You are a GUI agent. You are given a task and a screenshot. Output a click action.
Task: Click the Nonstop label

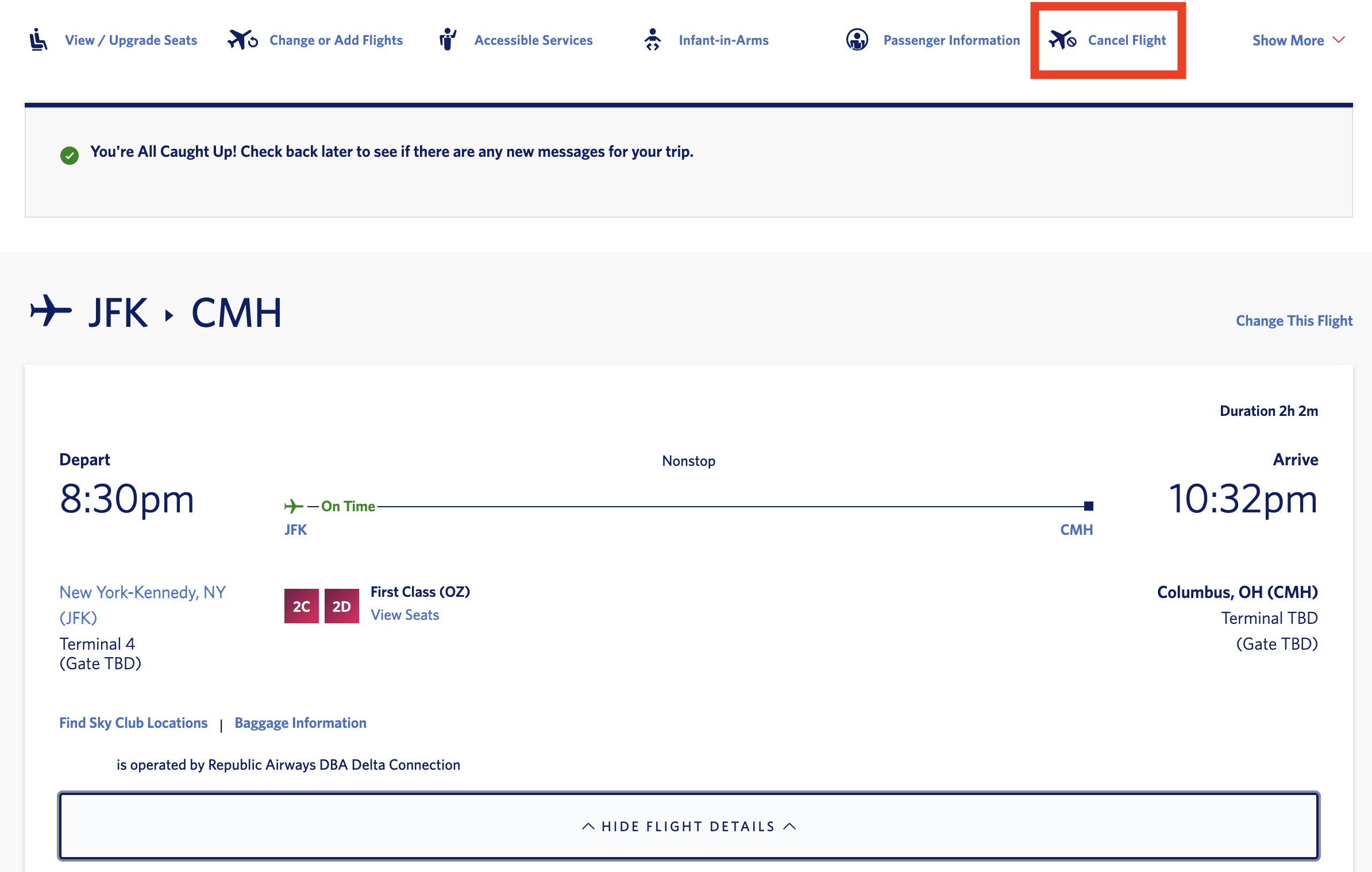click(x=688, y=461)
